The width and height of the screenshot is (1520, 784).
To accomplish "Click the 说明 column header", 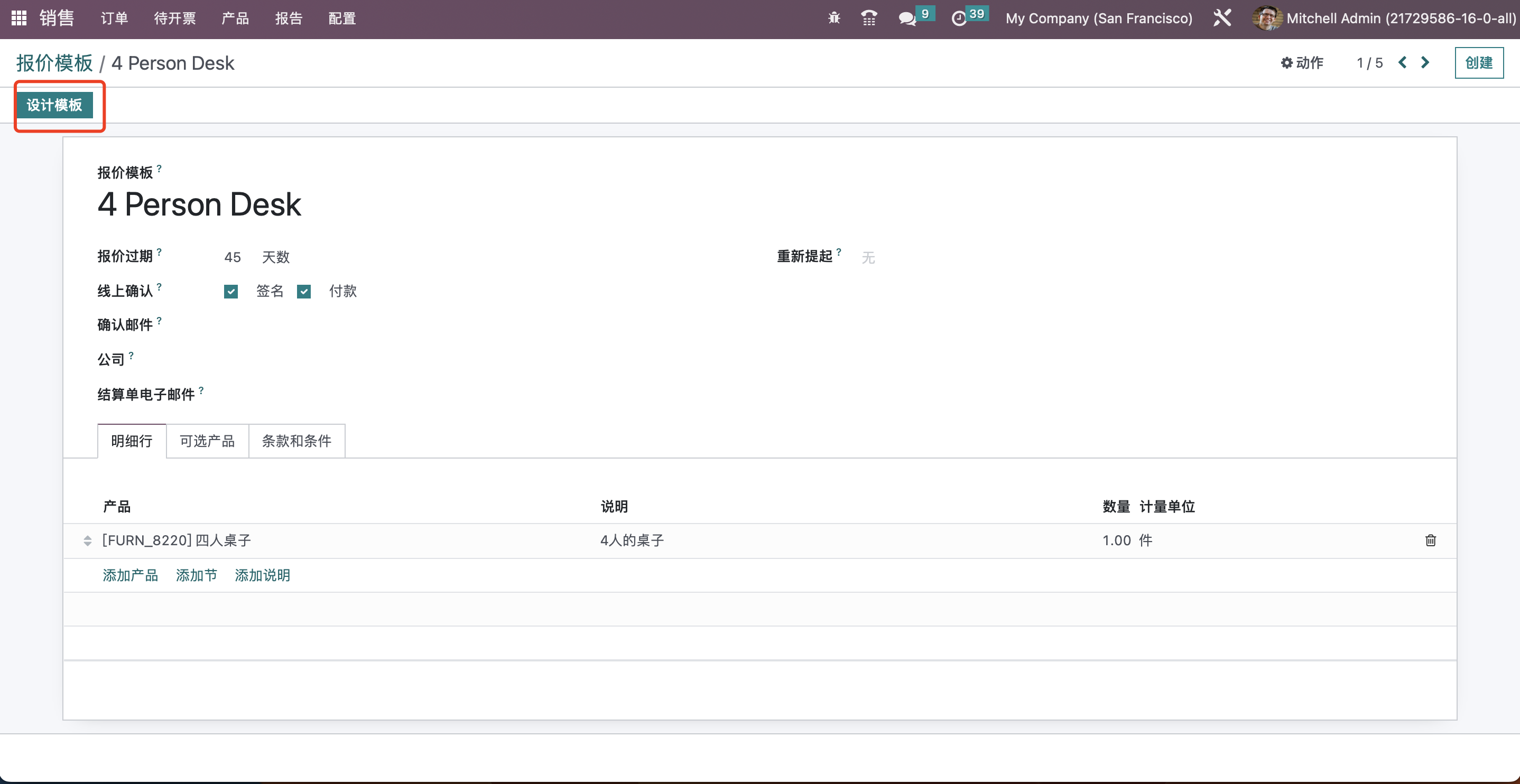I will 614,506.
